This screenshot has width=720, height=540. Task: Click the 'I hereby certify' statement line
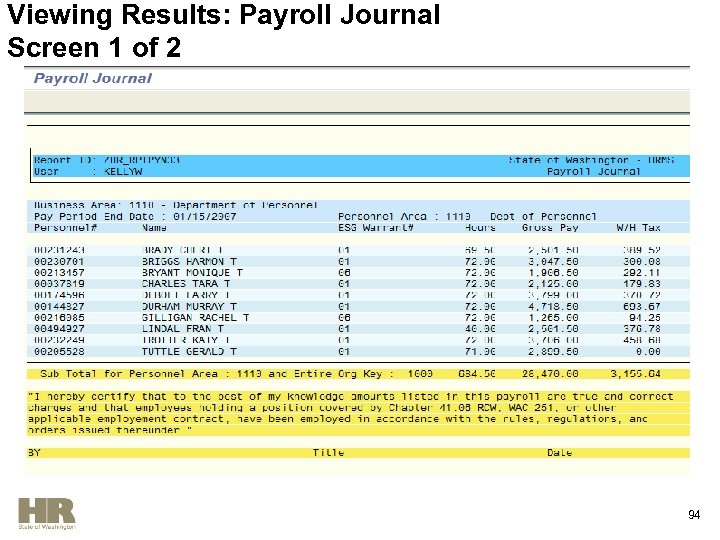tap(351, 396)
